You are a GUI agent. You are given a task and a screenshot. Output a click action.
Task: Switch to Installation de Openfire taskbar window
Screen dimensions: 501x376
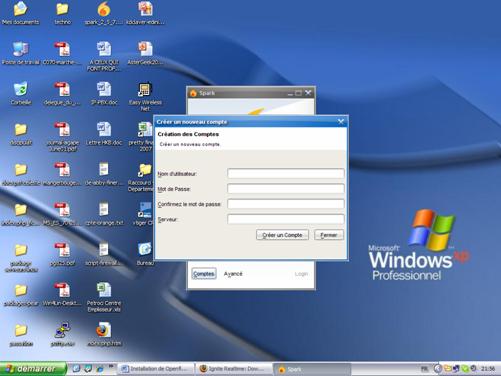[157, 369]
